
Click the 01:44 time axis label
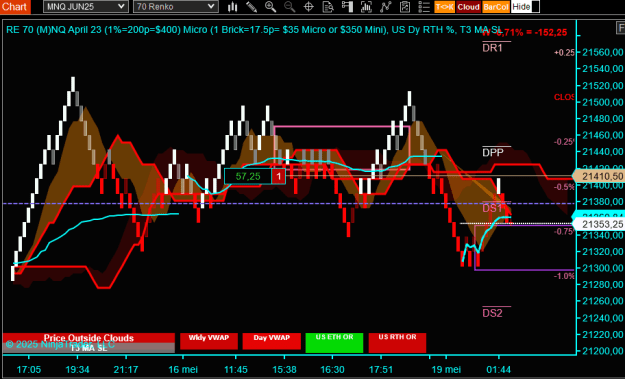pos(499,369)
